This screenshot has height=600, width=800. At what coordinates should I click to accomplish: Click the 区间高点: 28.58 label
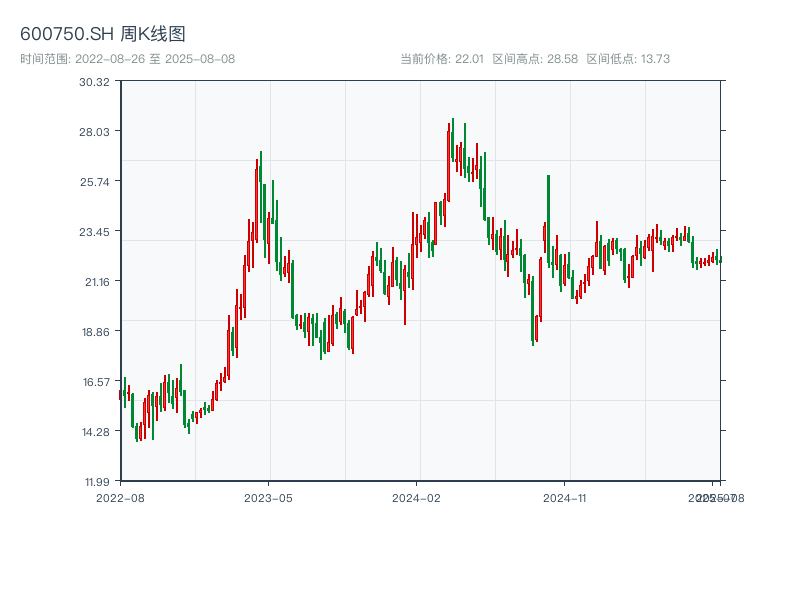pos(535,59)
